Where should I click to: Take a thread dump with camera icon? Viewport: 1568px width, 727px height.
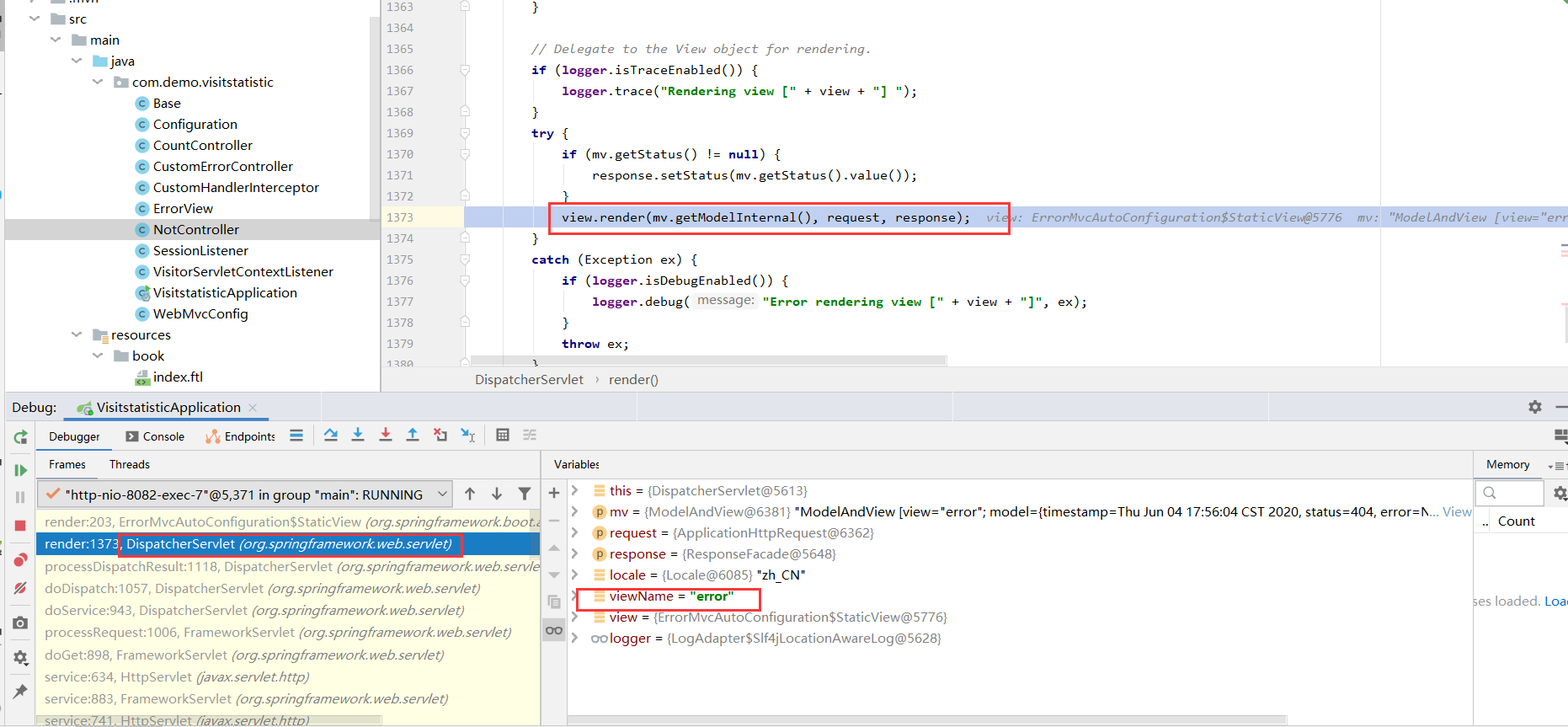point(21,623)
